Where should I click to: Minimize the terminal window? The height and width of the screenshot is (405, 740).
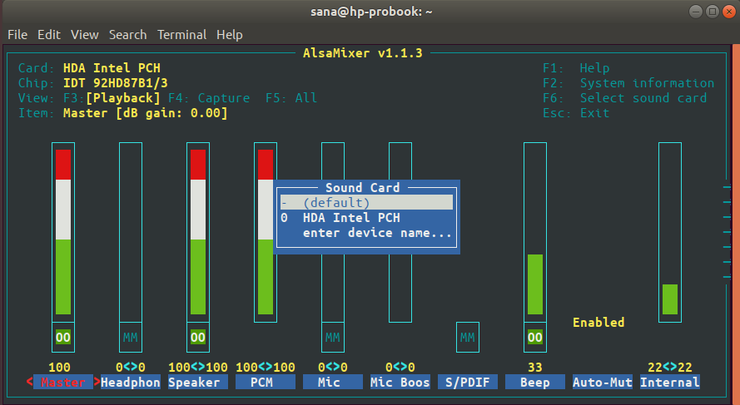point(696,11)
